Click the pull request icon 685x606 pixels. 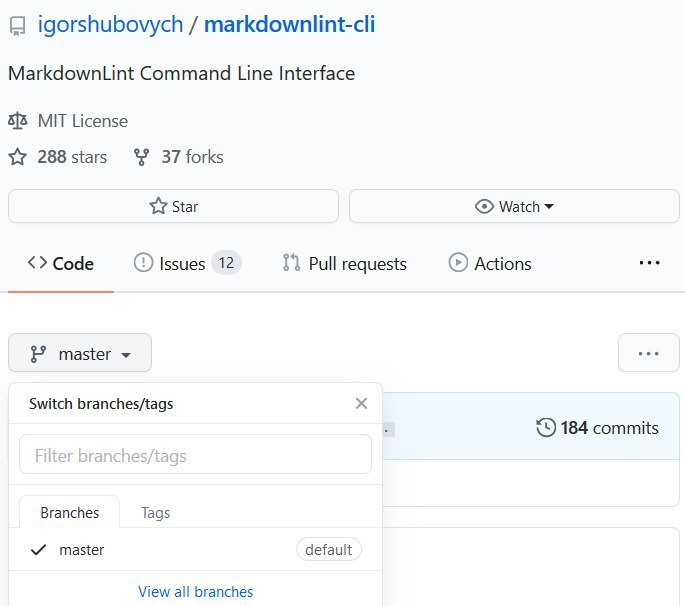coord(291,263)
